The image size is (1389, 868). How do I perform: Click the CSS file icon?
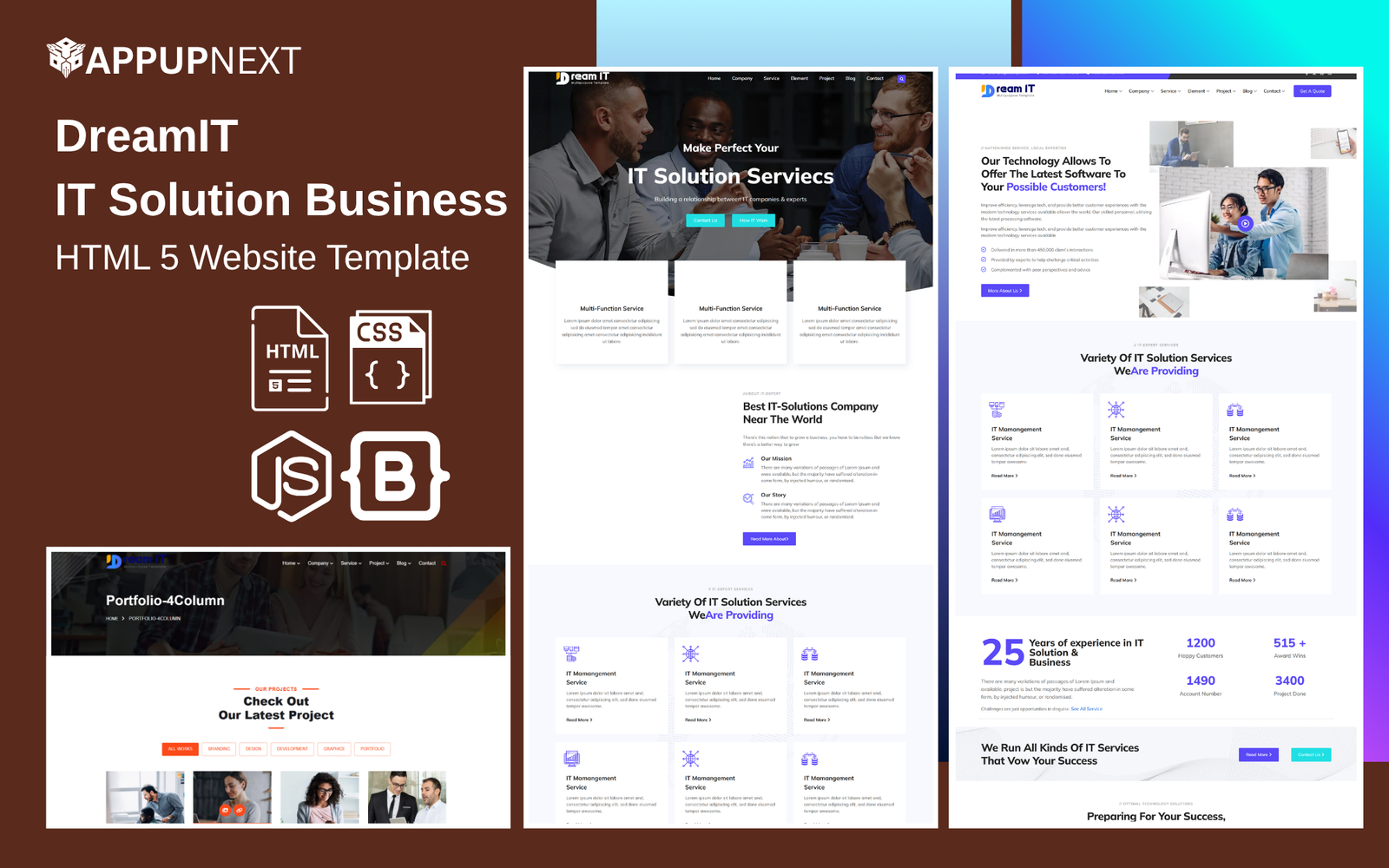tap(390, 357)
